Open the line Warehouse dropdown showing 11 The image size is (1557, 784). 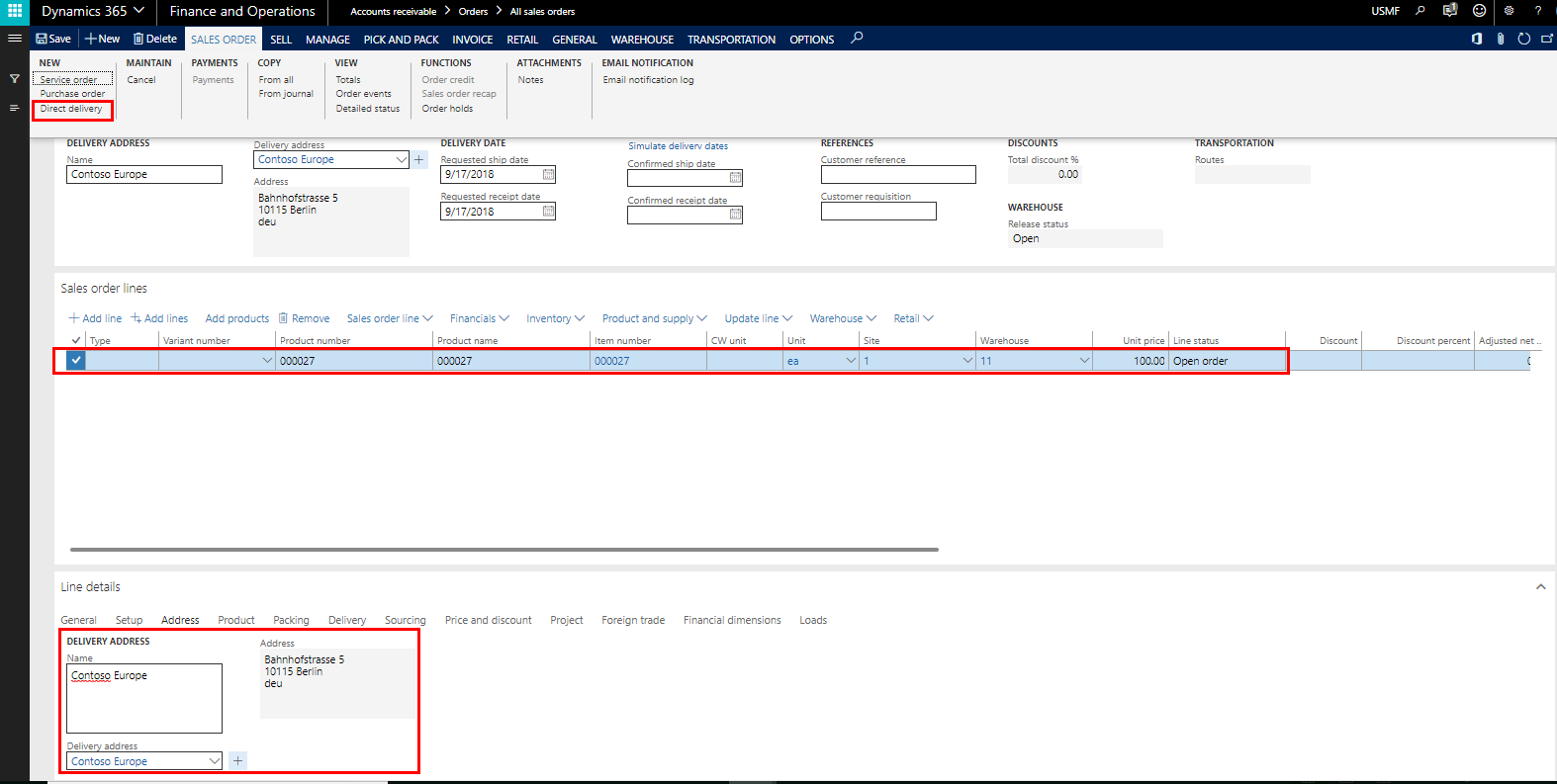1084,361
